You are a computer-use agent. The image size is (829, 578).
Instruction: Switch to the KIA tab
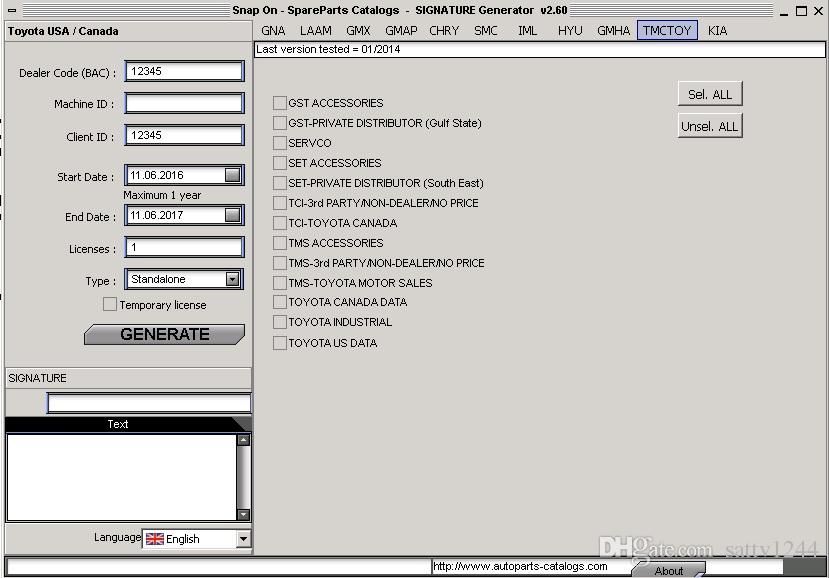coord(717,31)
